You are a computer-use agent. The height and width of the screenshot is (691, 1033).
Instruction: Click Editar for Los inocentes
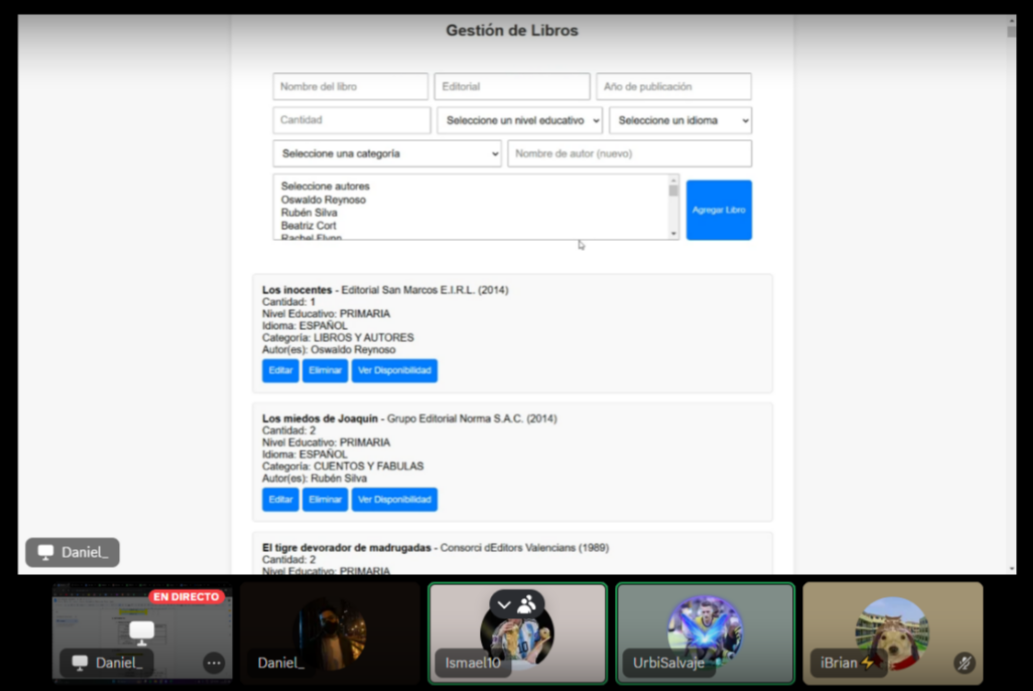click(x=280, y=371)
